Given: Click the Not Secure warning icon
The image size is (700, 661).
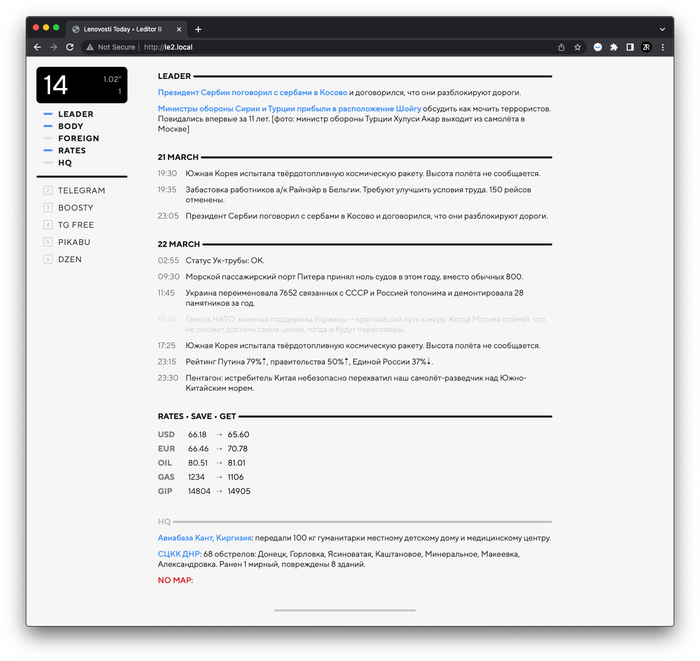Looking at the screenshot, I should click(x=90, y=47).
